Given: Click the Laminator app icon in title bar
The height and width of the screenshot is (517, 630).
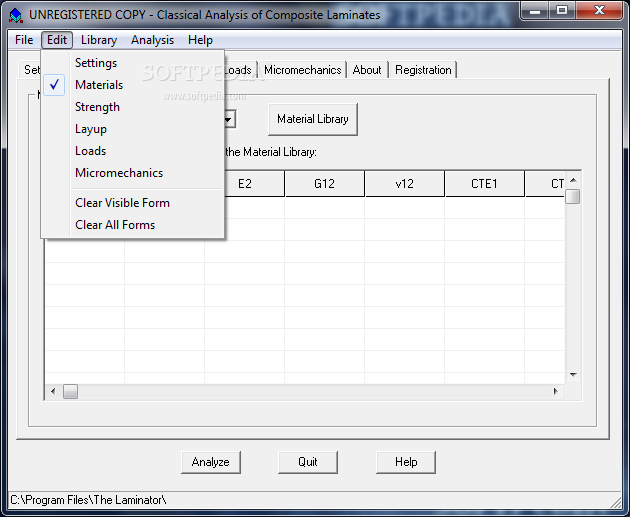Looking at the screenshot, I should [16, 15].
